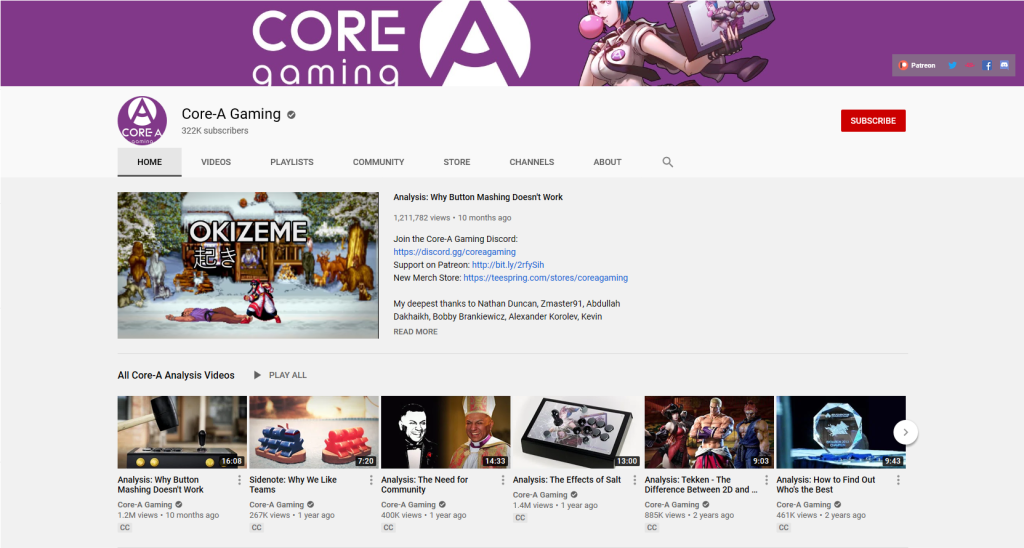The height and width of the screenshot is (548, 1024).
Task: Open the Twitter bird icon in the banner
Action: click(952, 65)
